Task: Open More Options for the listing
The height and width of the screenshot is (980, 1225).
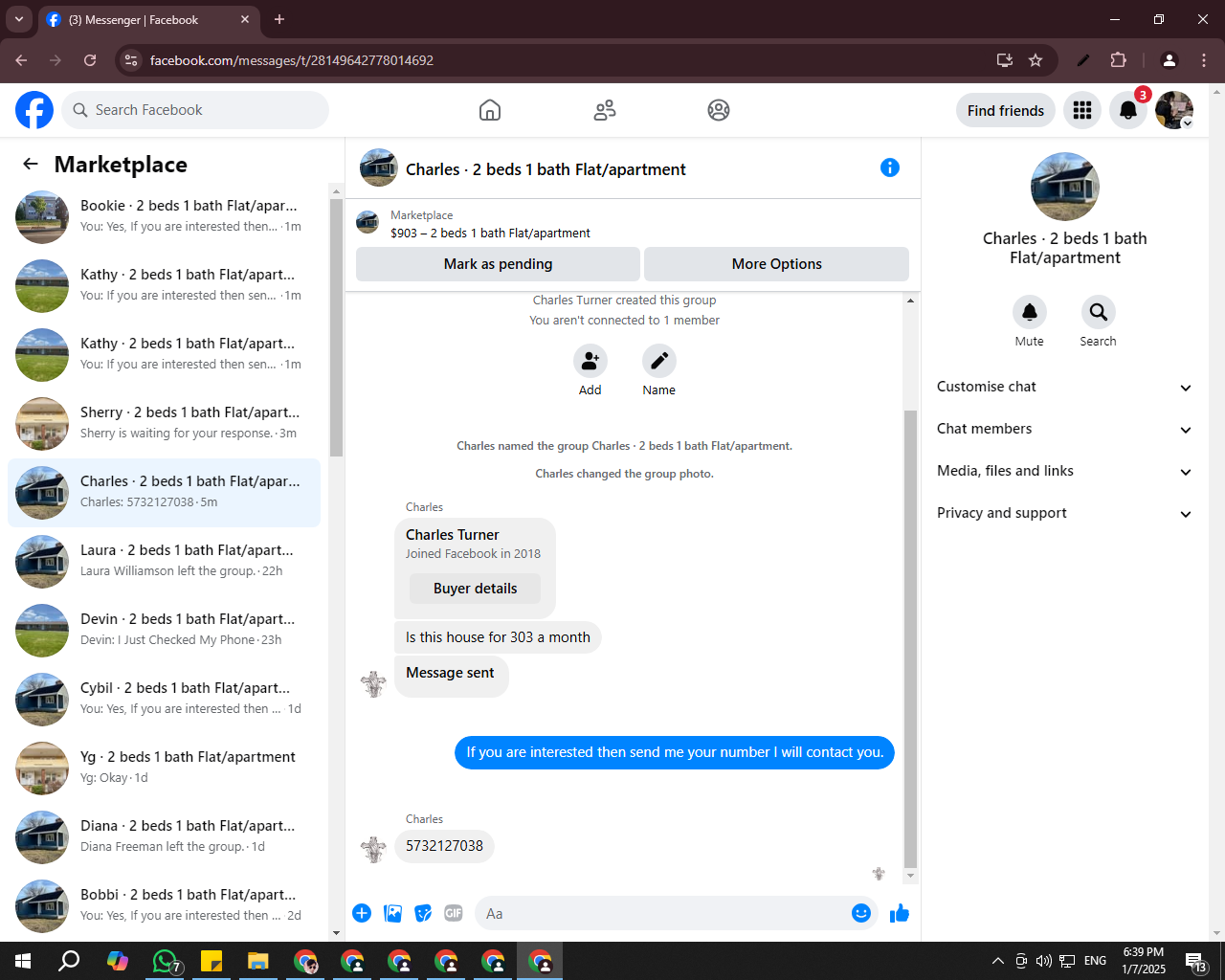Action: 776,264
